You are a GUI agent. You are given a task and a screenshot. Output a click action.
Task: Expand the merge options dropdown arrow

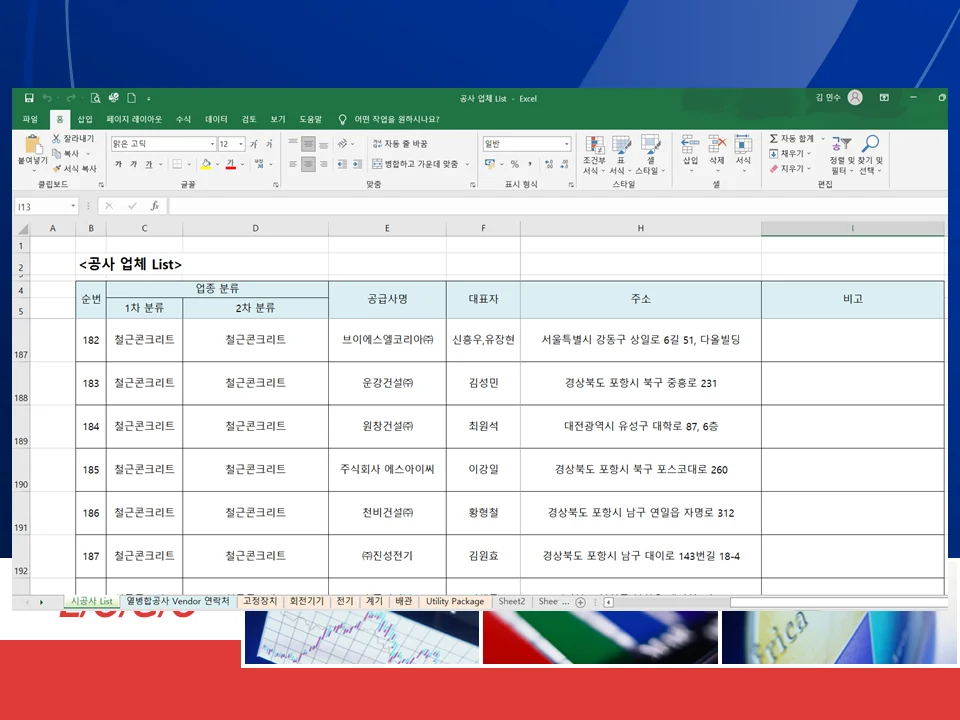[467, 164]
